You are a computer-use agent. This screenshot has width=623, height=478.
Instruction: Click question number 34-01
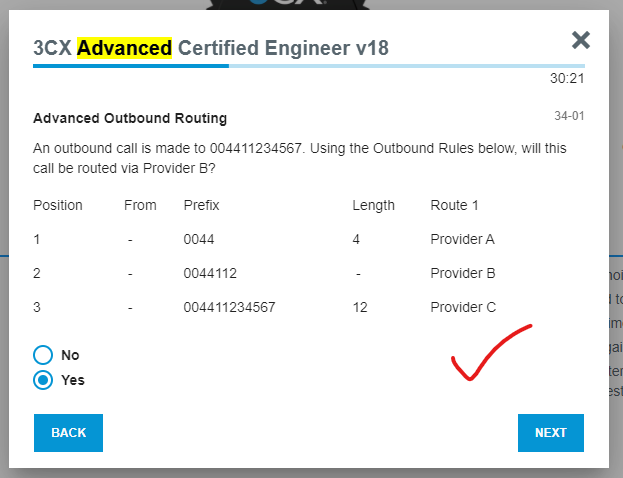pyautogui.click(x=569, y=116)
